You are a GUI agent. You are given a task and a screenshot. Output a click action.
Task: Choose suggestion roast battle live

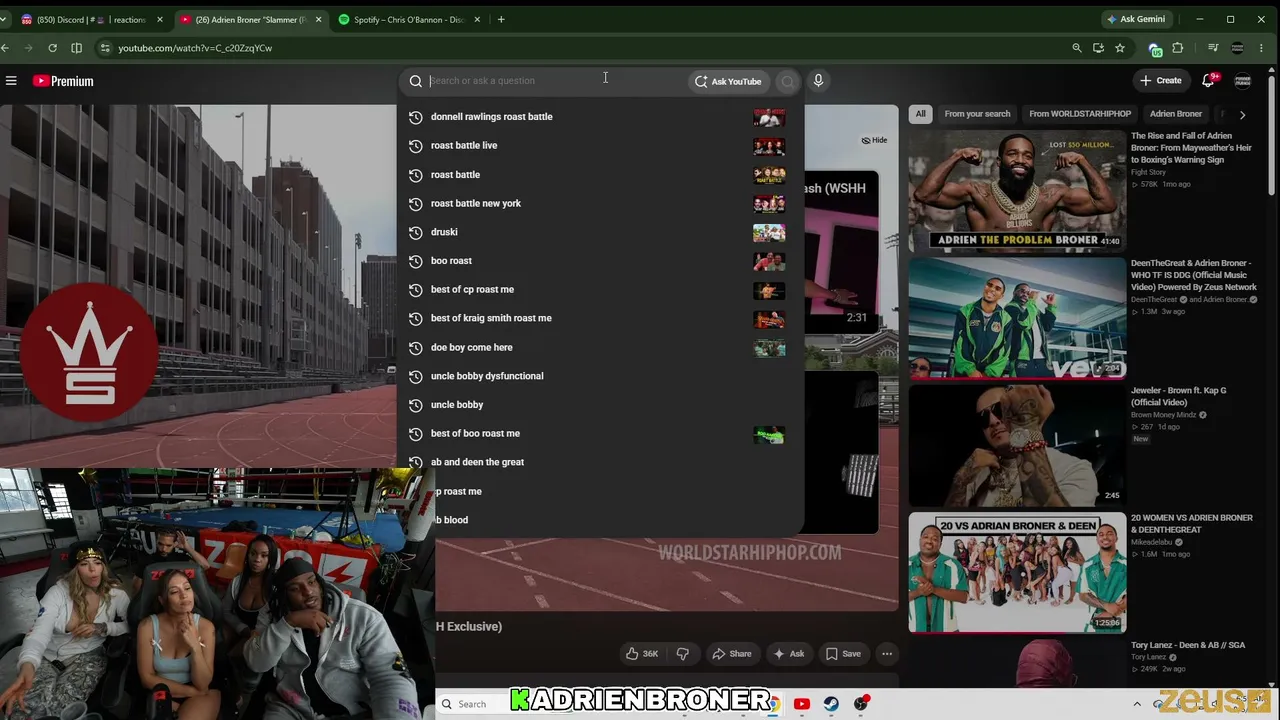[x=600, y=146]
